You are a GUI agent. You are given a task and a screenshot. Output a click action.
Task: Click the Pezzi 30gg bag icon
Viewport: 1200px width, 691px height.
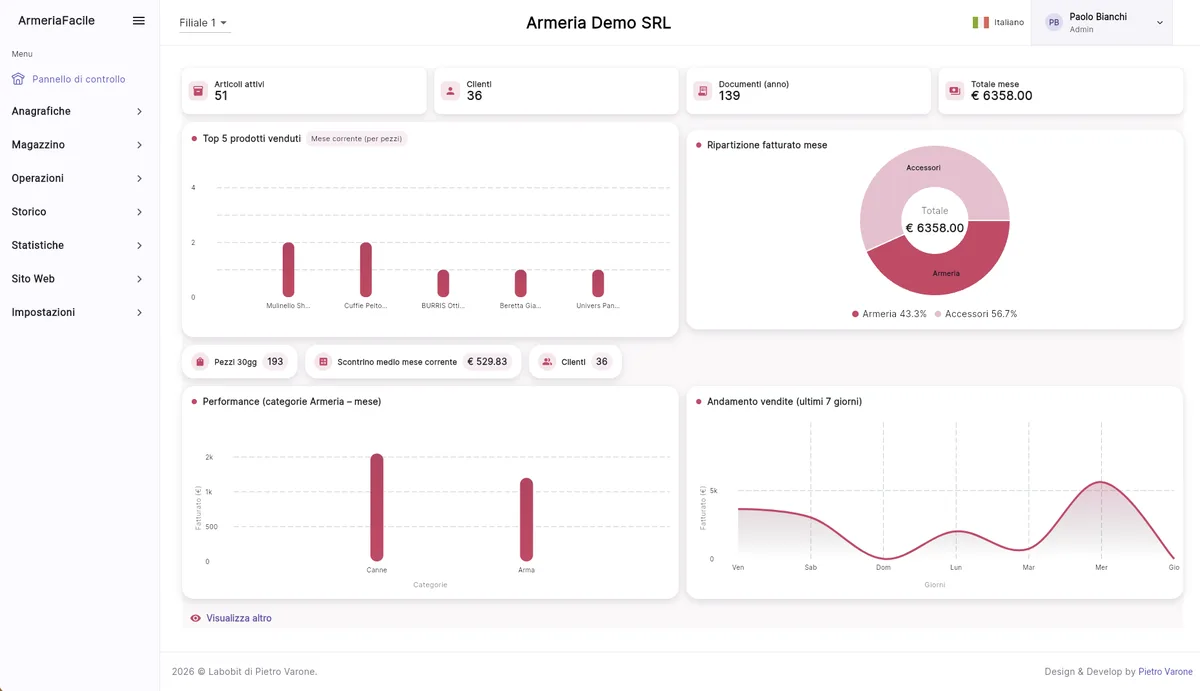click(200, 362)
